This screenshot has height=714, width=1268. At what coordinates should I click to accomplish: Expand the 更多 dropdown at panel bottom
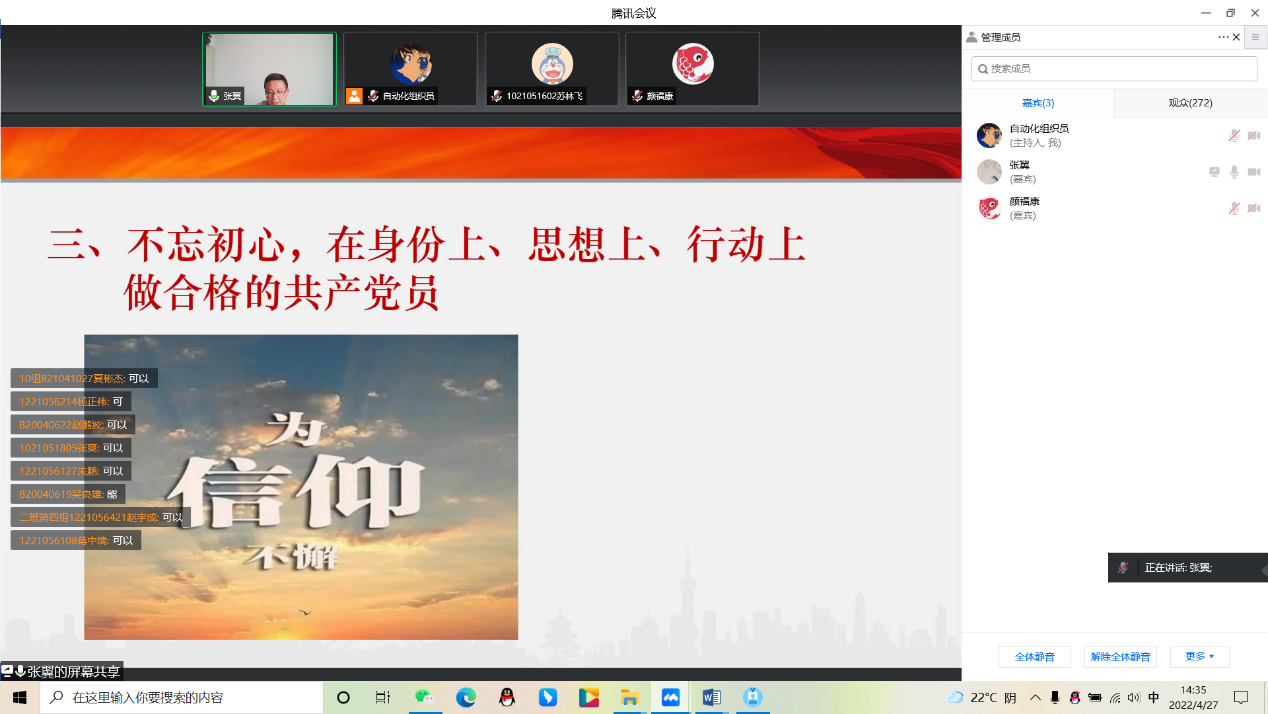1199,657
